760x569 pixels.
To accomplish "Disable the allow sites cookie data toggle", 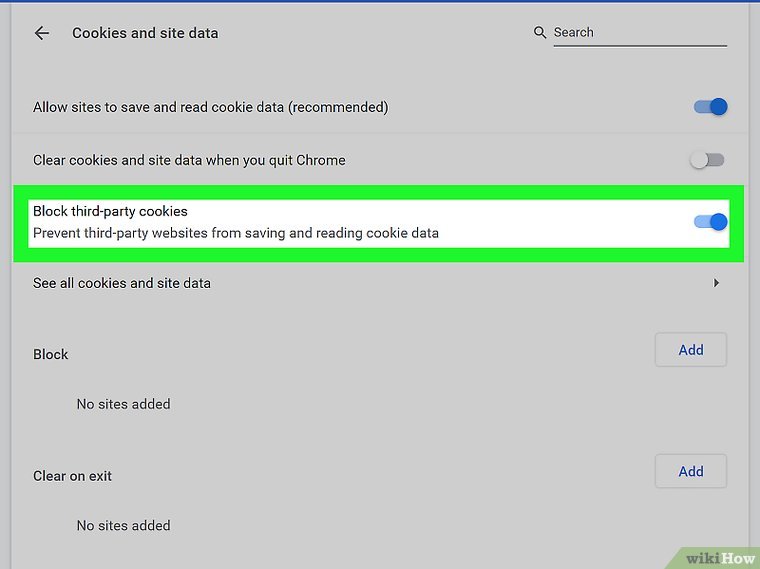I will click(710, 107).
